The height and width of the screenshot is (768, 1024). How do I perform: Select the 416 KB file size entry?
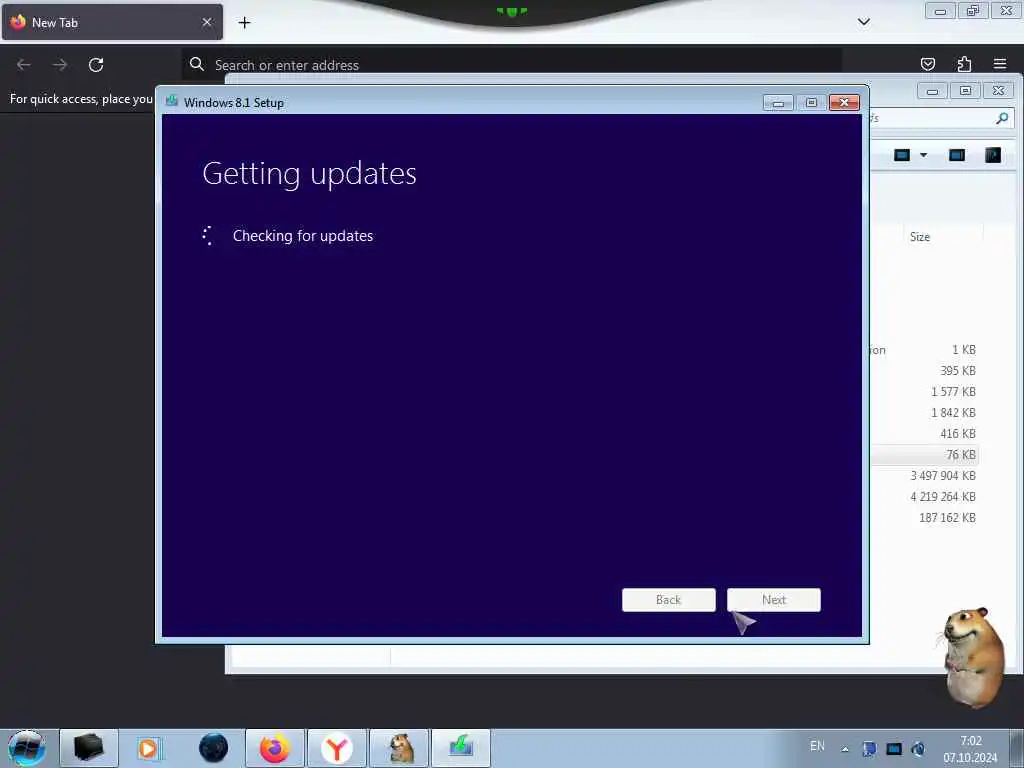957,434
